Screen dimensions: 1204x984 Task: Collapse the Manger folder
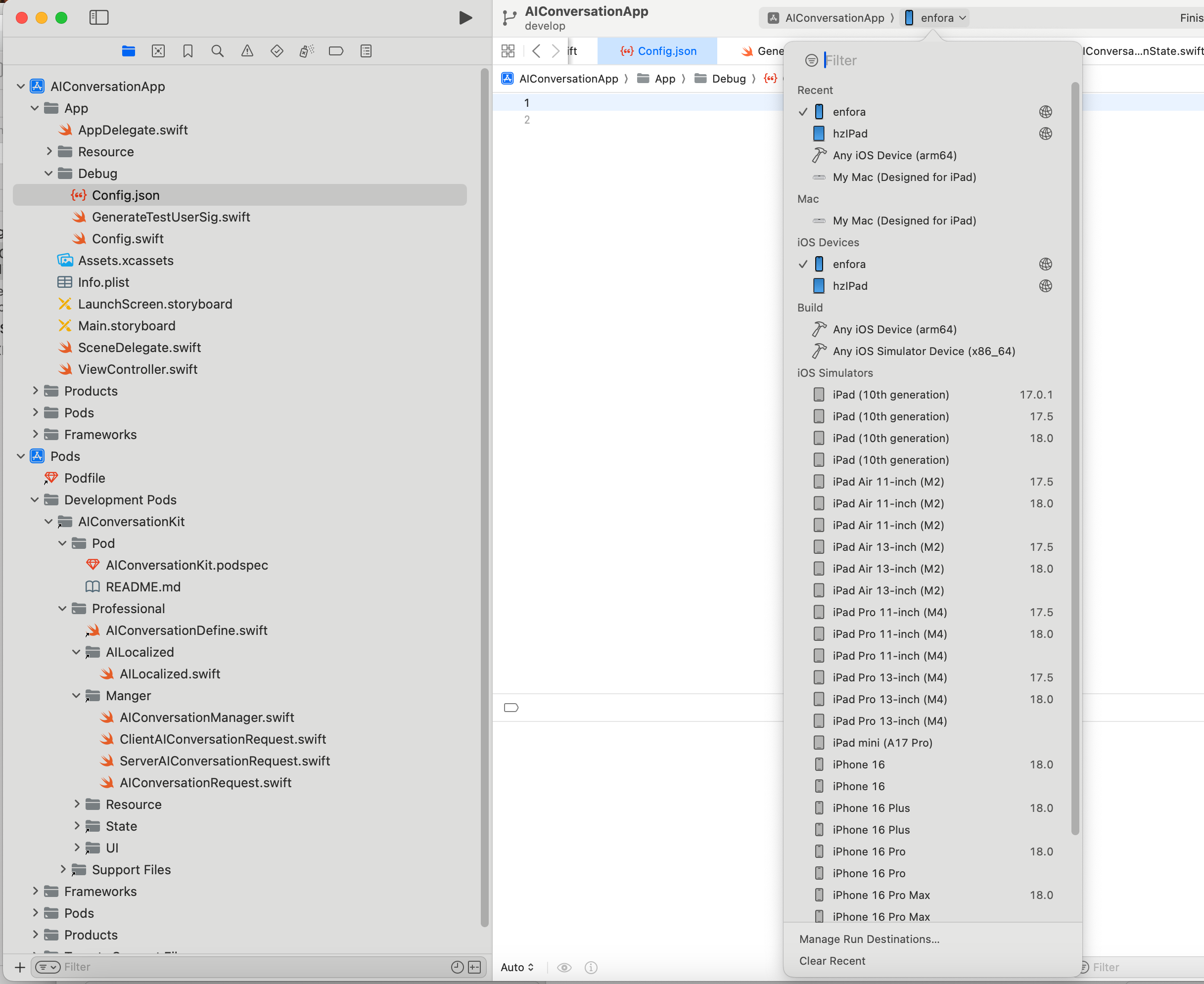(77, 695)
